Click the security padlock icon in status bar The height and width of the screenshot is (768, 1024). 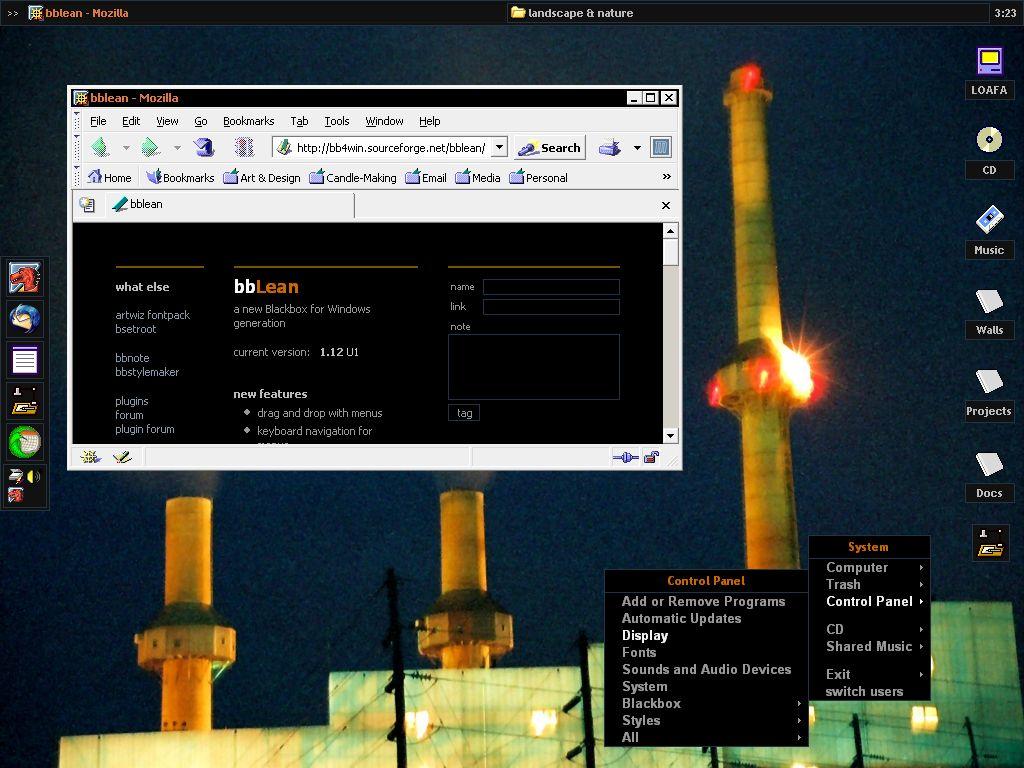click(651, 457)
